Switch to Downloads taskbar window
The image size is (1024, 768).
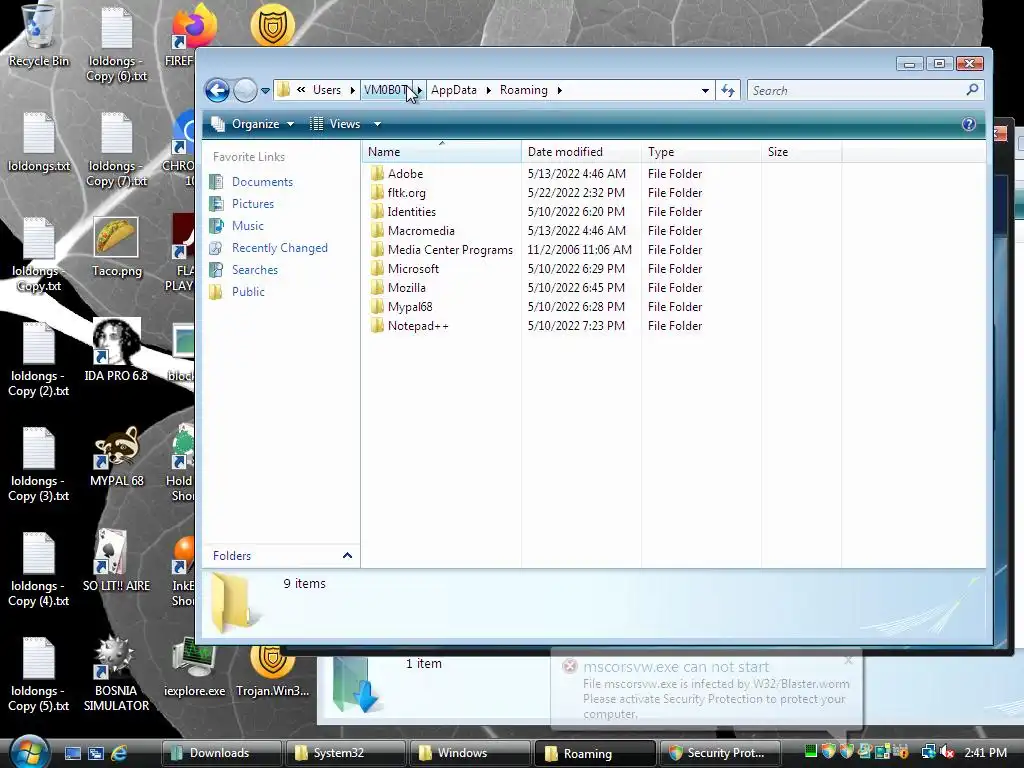click(x=222, y=753)
